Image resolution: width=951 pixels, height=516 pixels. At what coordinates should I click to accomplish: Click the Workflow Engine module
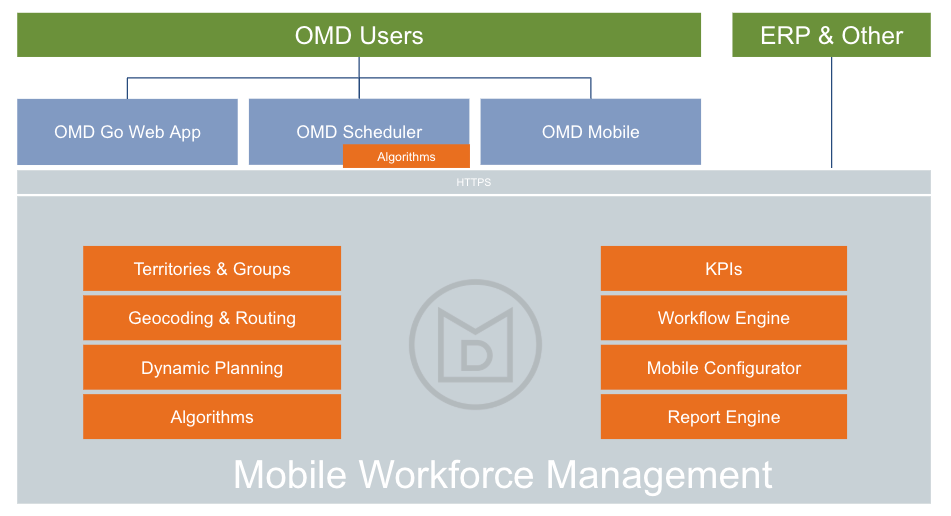723,318
